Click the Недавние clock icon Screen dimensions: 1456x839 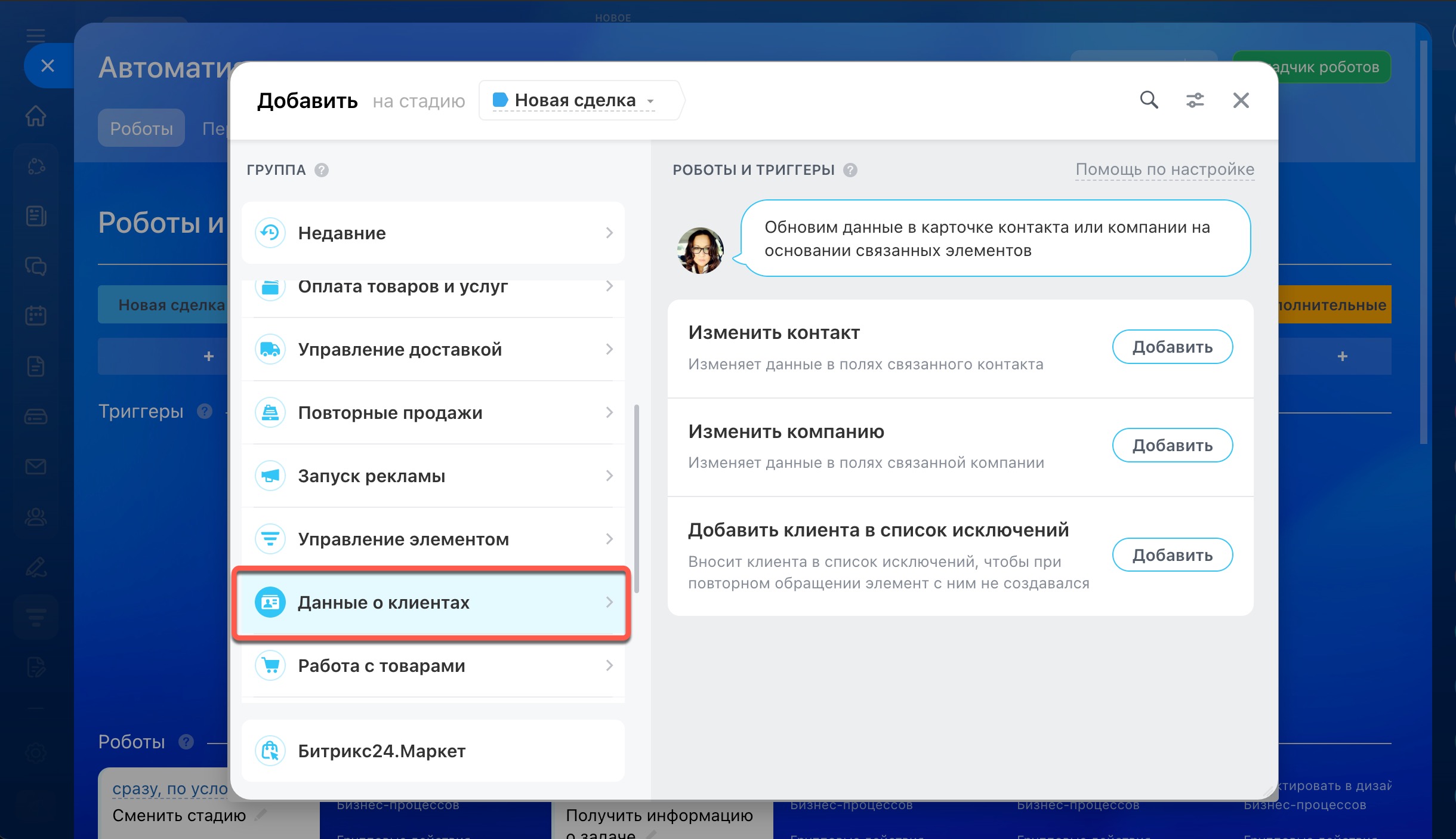270,233
